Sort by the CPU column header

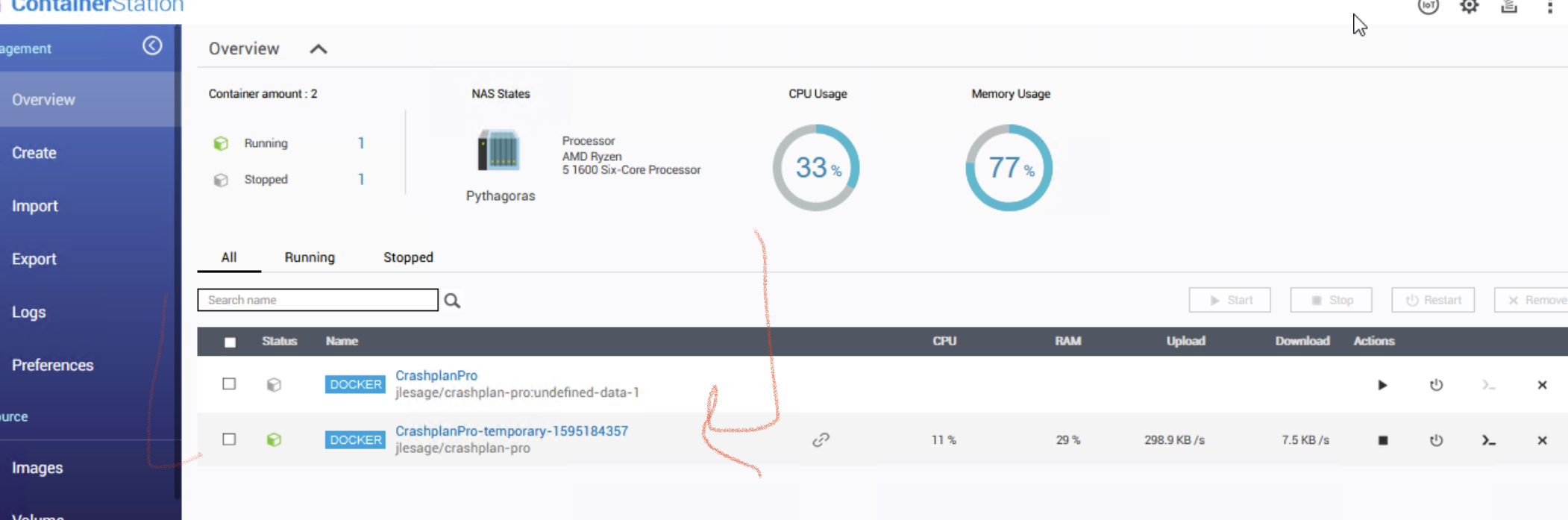coord(944,341)
